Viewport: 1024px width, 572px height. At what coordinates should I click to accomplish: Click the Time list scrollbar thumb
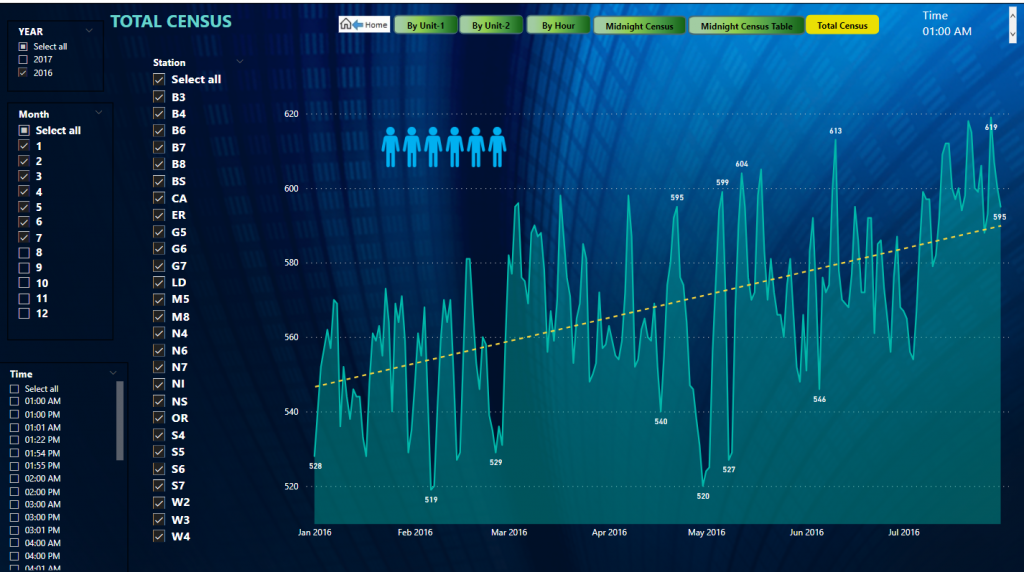coord(121,420)
